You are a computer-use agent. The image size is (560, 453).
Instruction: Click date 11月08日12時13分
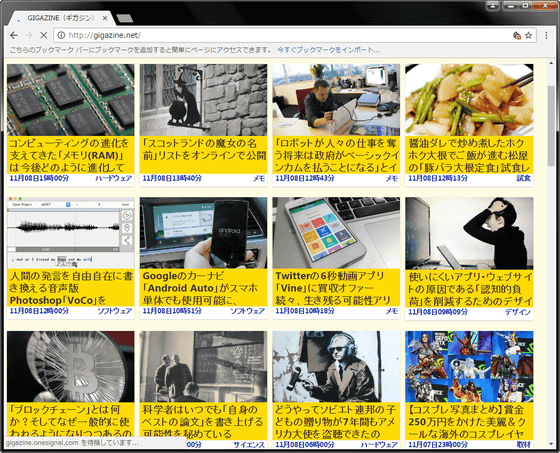tap(438, 178)
